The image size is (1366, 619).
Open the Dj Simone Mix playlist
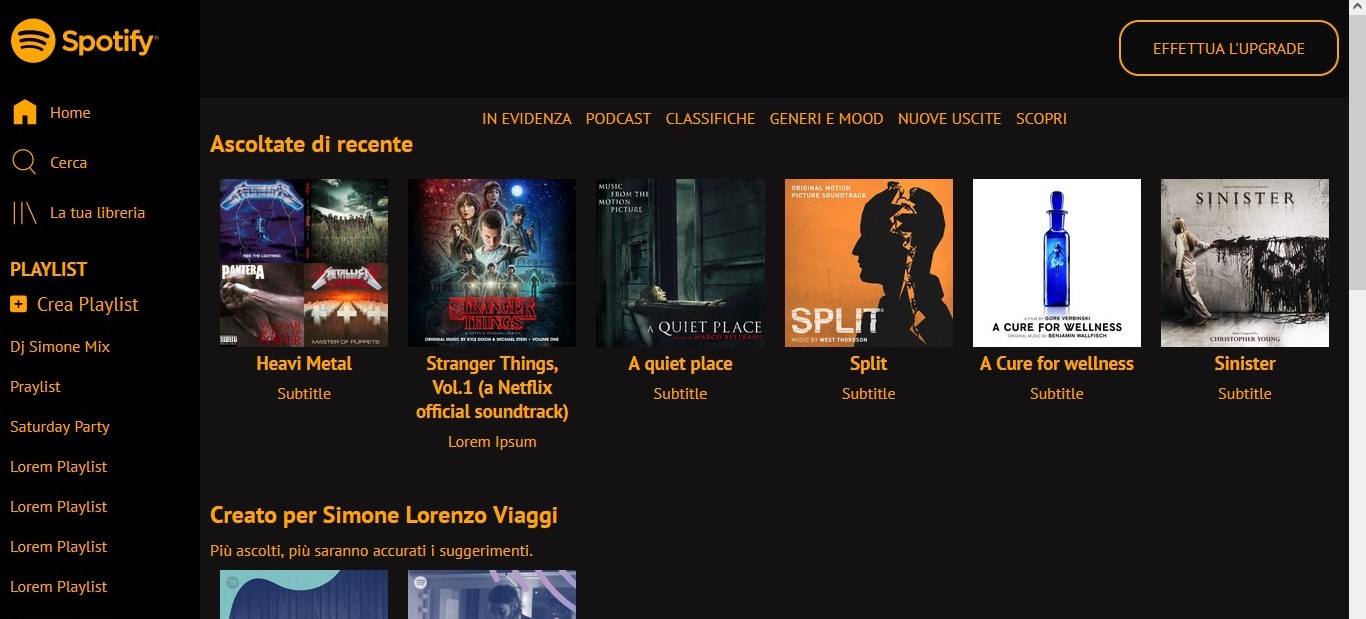point(60,346)
